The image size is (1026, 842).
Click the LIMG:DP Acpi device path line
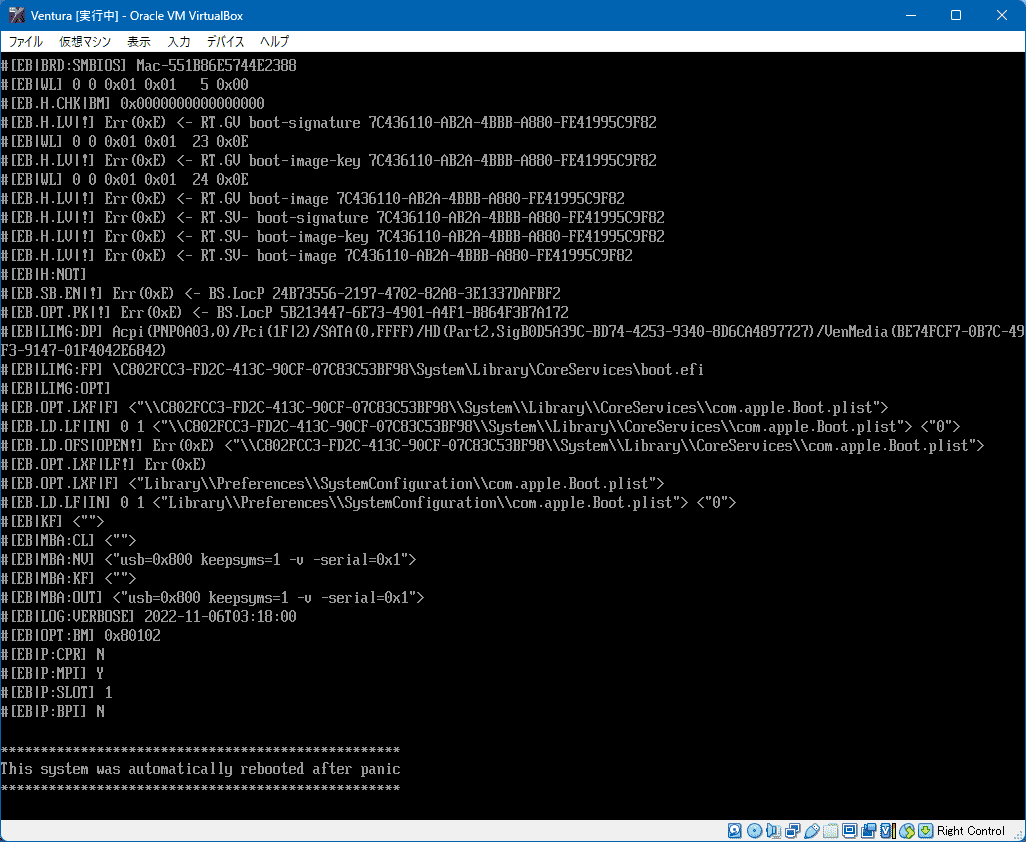[x=513, y=341]
